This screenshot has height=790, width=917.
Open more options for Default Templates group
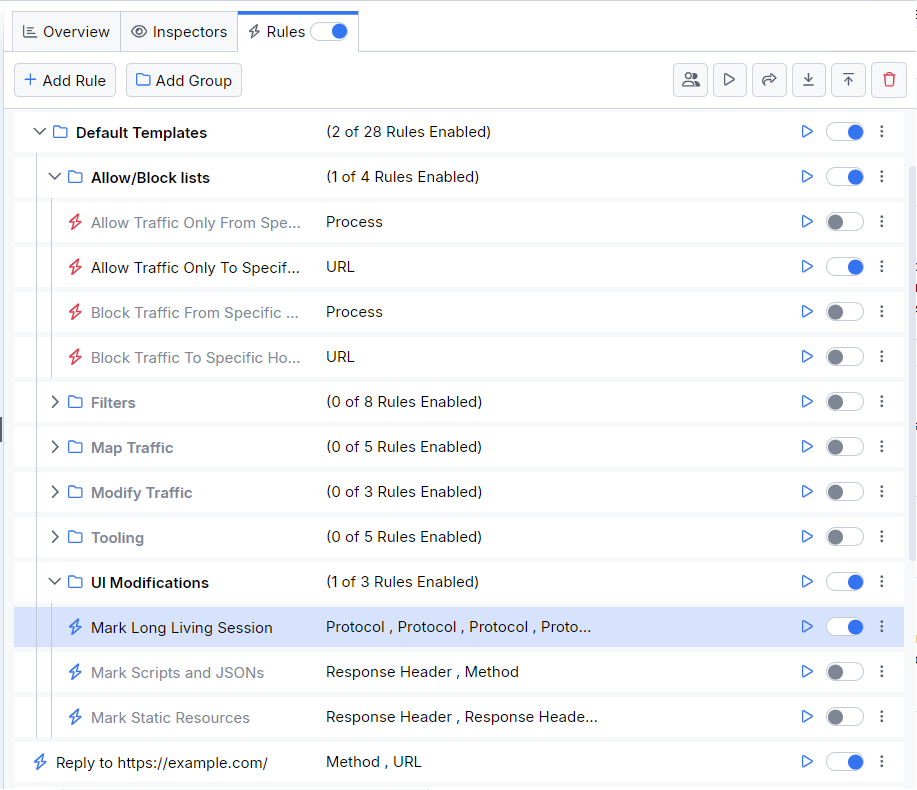(882, 132)
